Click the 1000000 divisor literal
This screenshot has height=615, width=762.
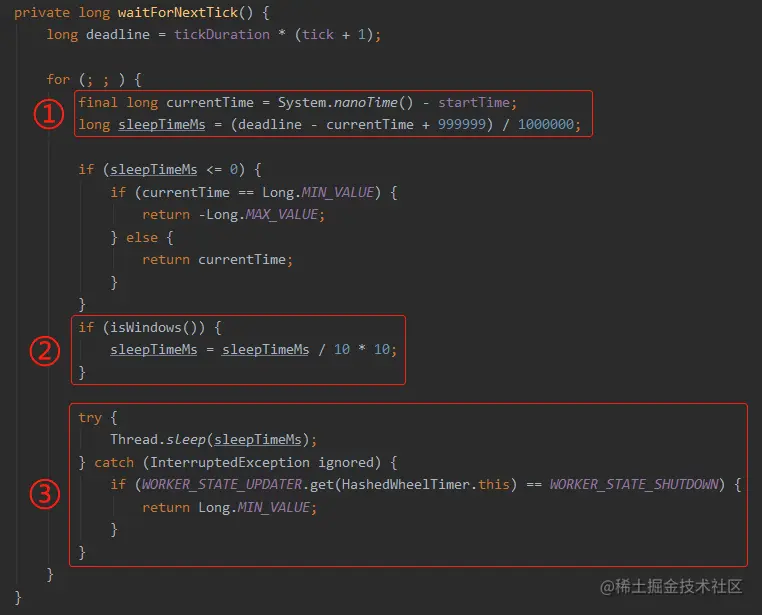click(x=545, y=124)
